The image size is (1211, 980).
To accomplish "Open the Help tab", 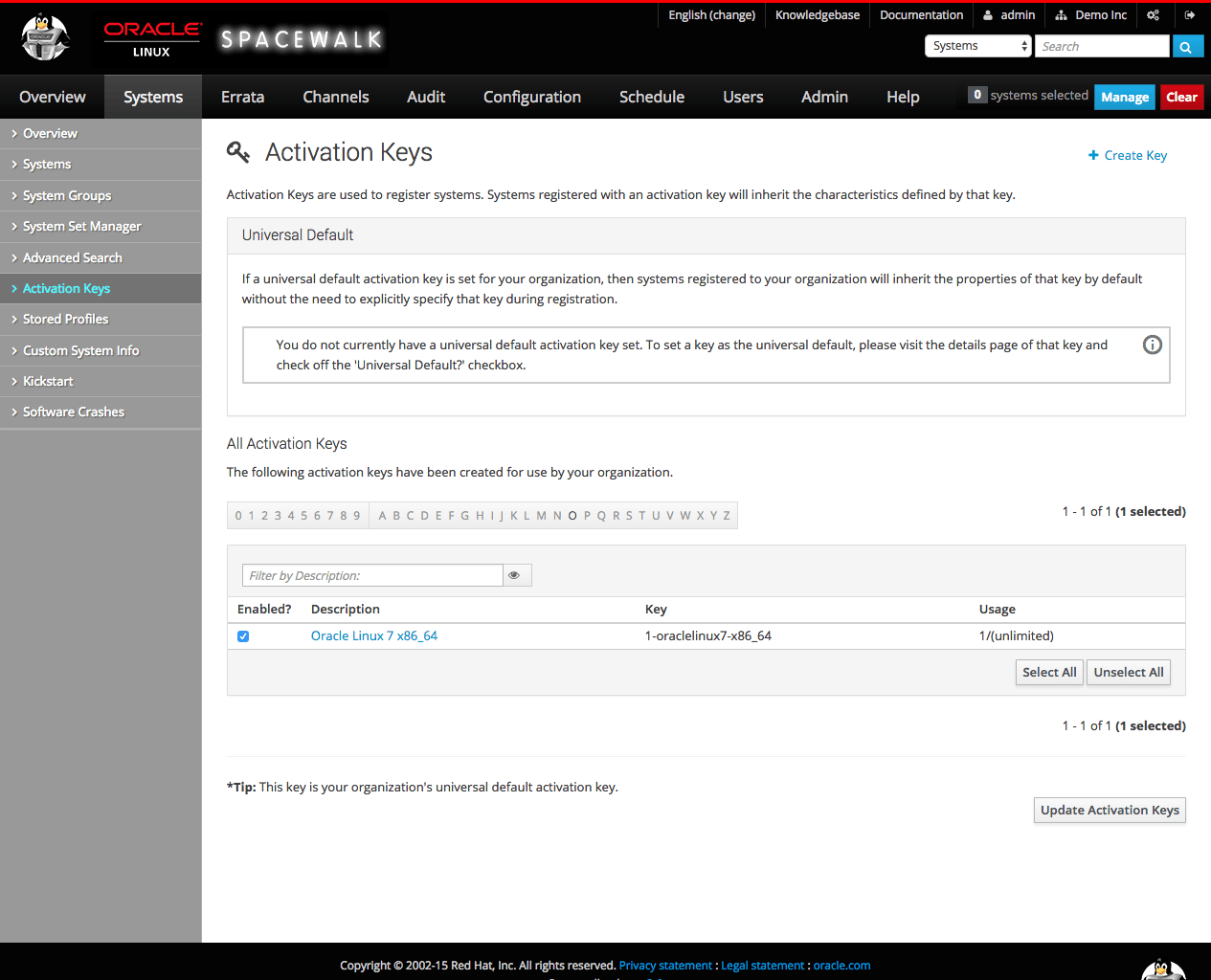I will (x=903, y=97).
